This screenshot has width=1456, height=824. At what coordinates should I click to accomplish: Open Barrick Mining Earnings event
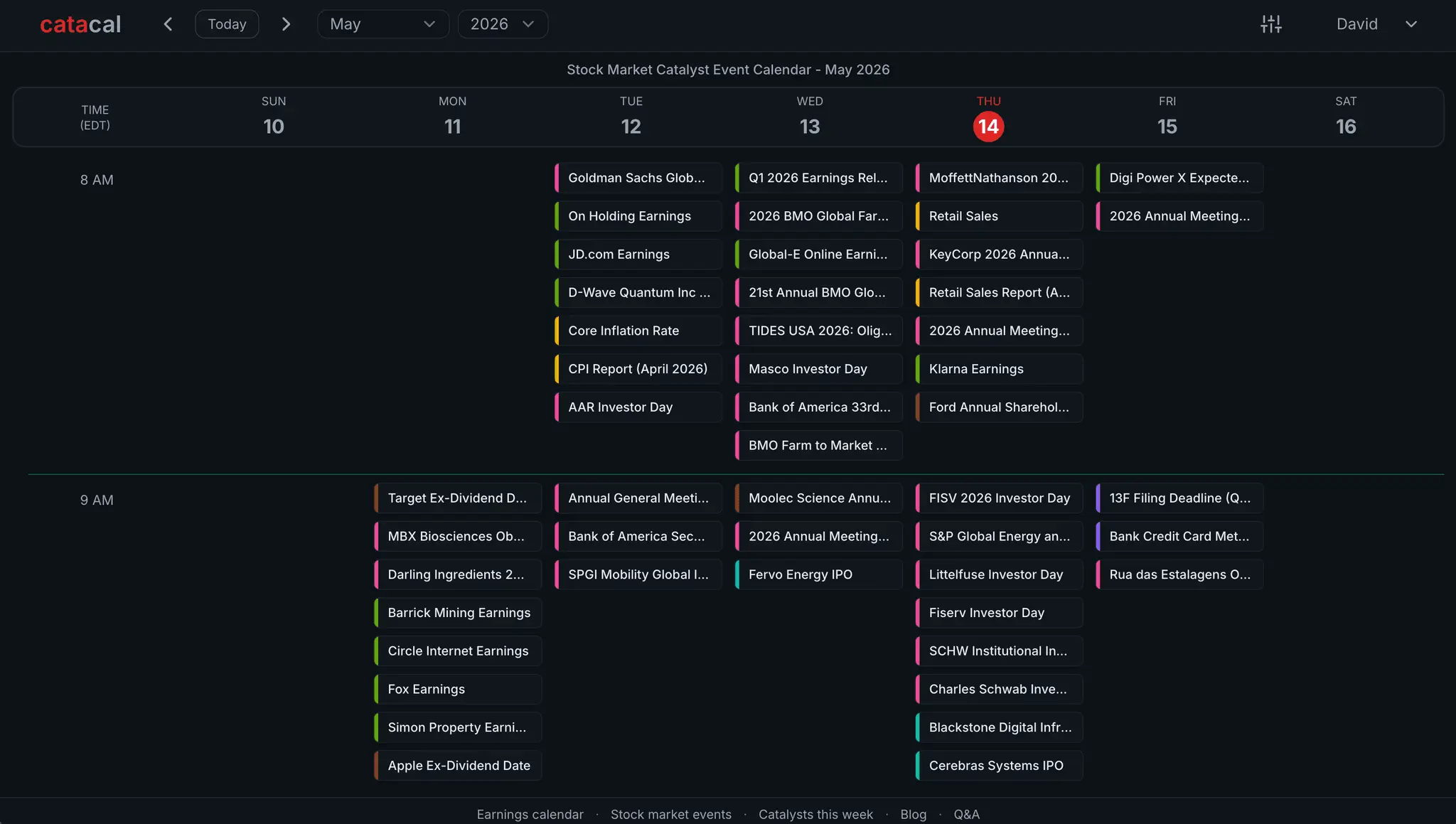458,613
